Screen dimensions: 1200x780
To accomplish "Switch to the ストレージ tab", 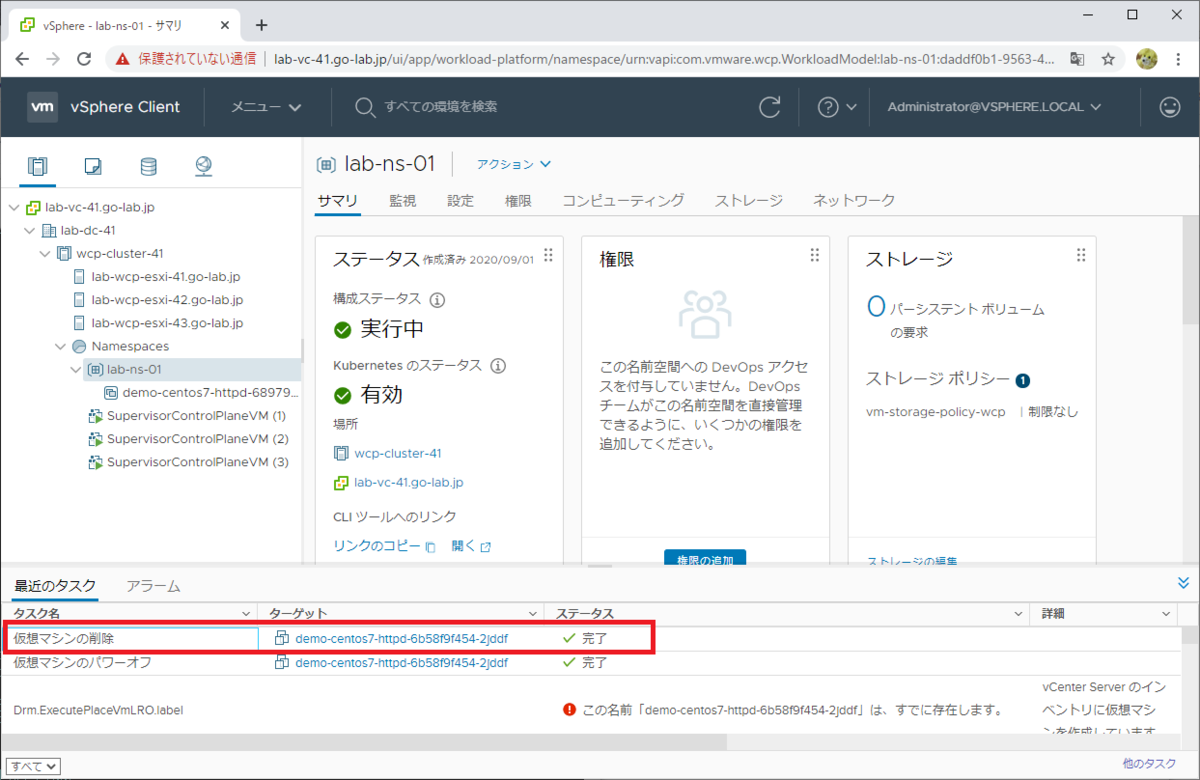I will pyautogui.click(x=748, y=201).
